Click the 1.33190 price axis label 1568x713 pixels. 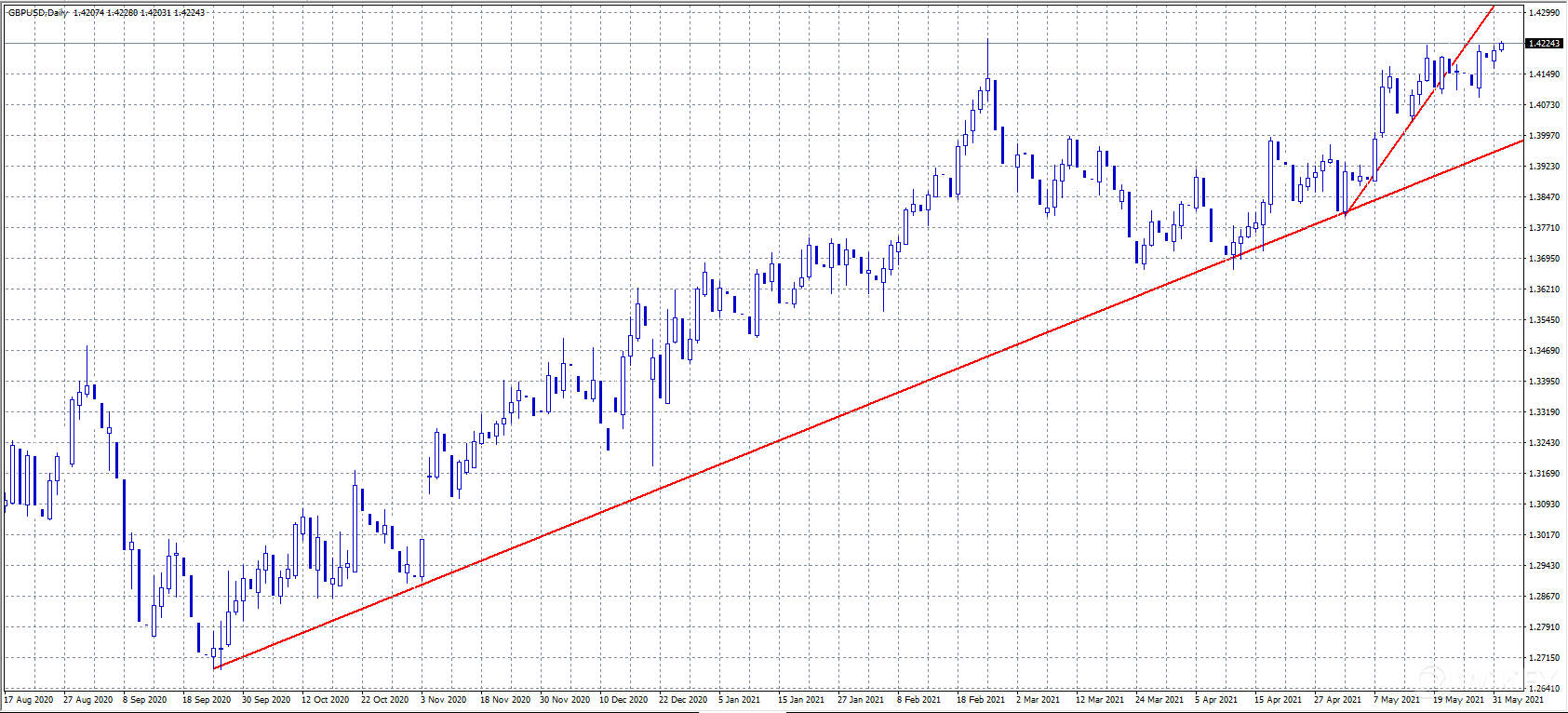point(1544,412)
